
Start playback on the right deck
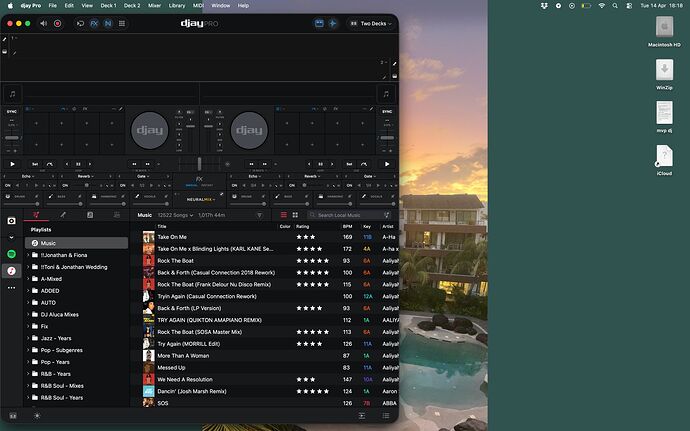387,164
